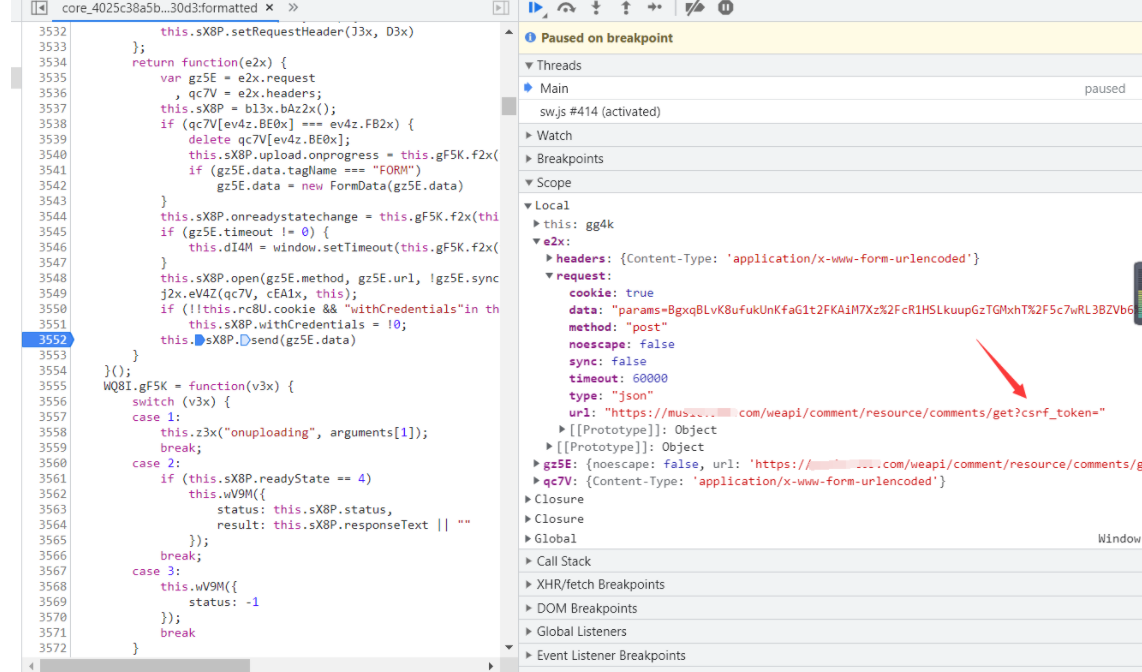The width and height of the screenshot is (1142, 672).
Task: Toggle the file navigator sidebar icon
Action: click(39, 8)
